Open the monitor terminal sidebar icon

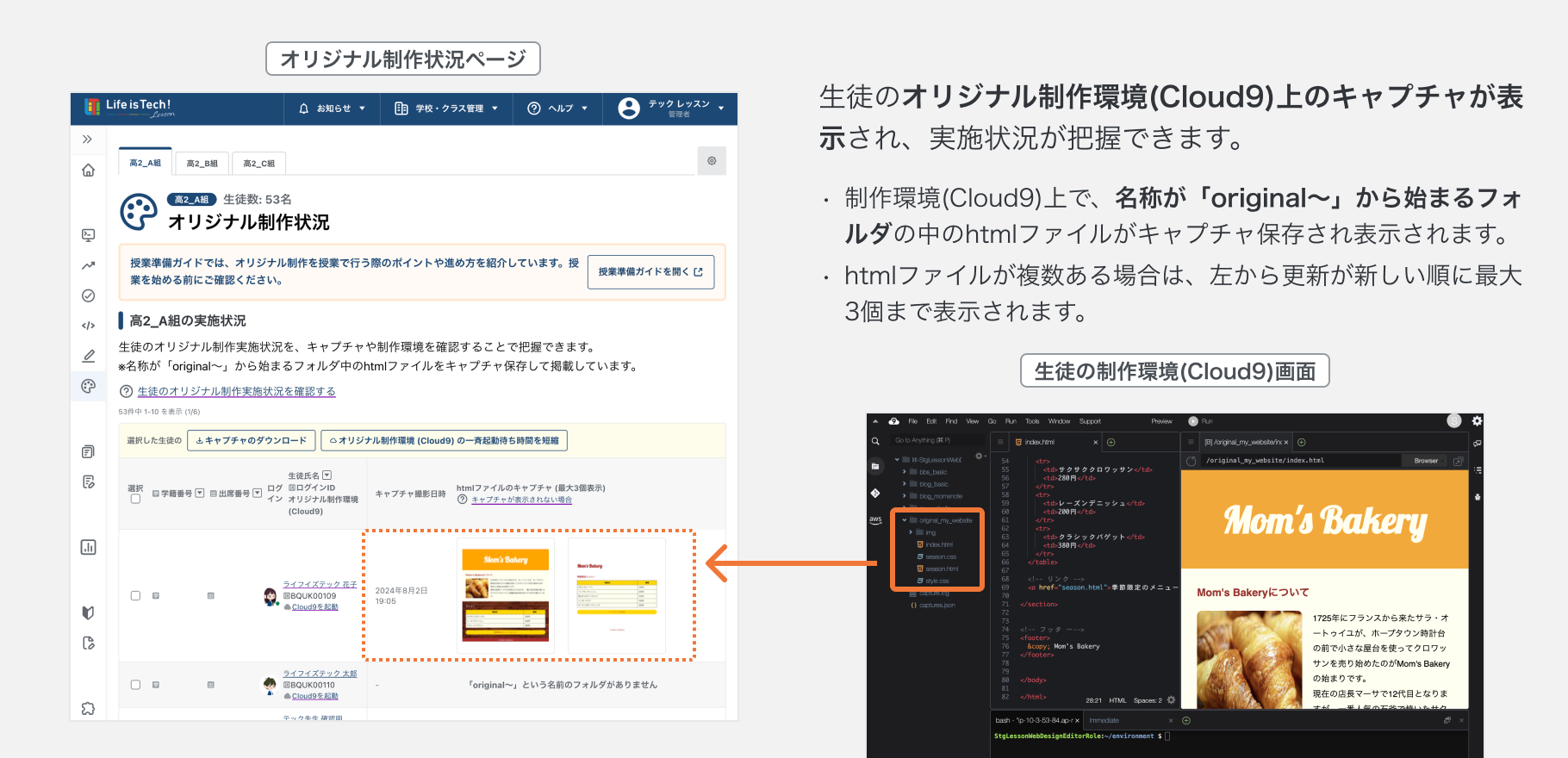coord(88,235)
